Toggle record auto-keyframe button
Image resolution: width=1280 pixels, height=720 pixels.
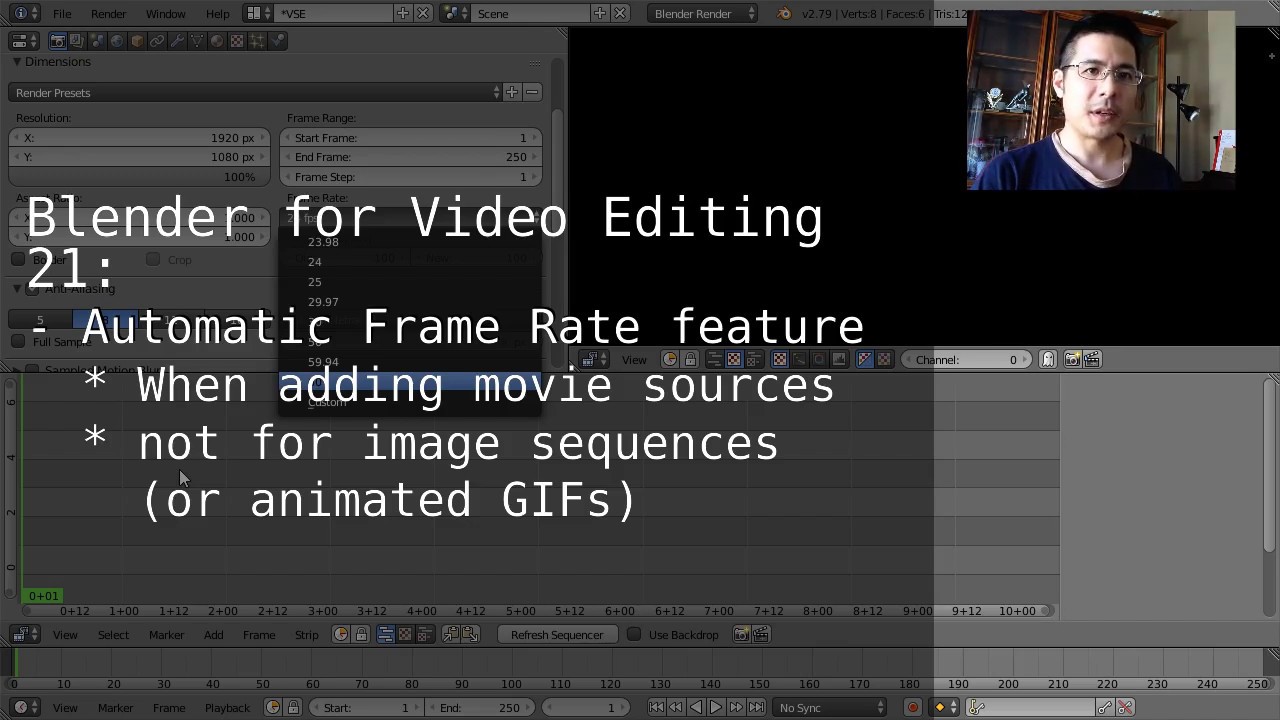point(912,708)
